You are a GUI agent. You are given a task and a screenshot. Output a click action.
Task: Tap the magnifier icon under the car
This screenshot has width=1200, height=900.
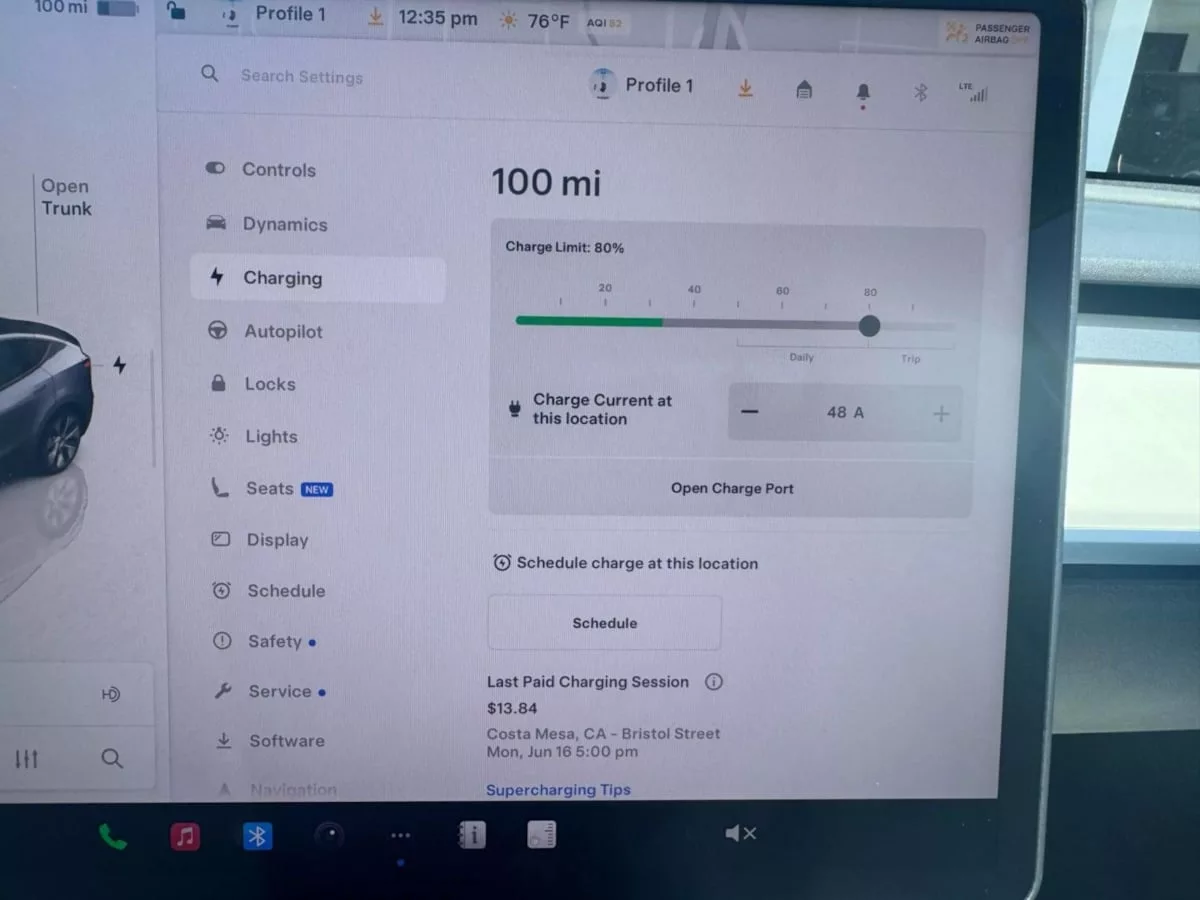(x=112, y=759)
